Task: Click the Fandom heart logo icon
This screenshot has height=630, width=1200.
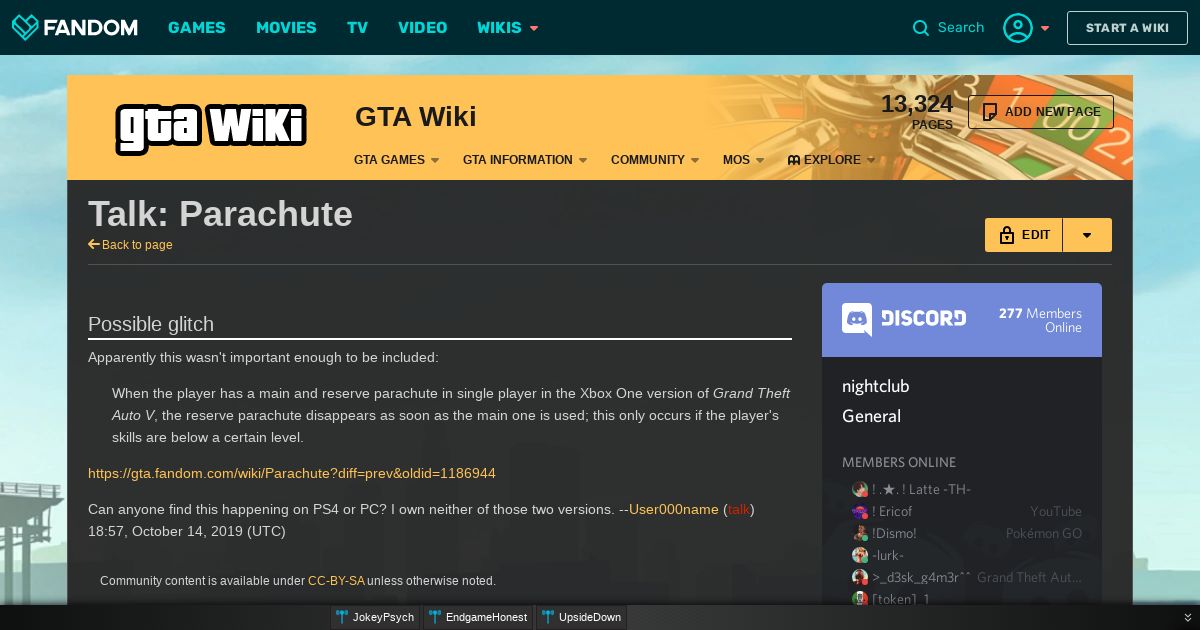Action: 25,27
